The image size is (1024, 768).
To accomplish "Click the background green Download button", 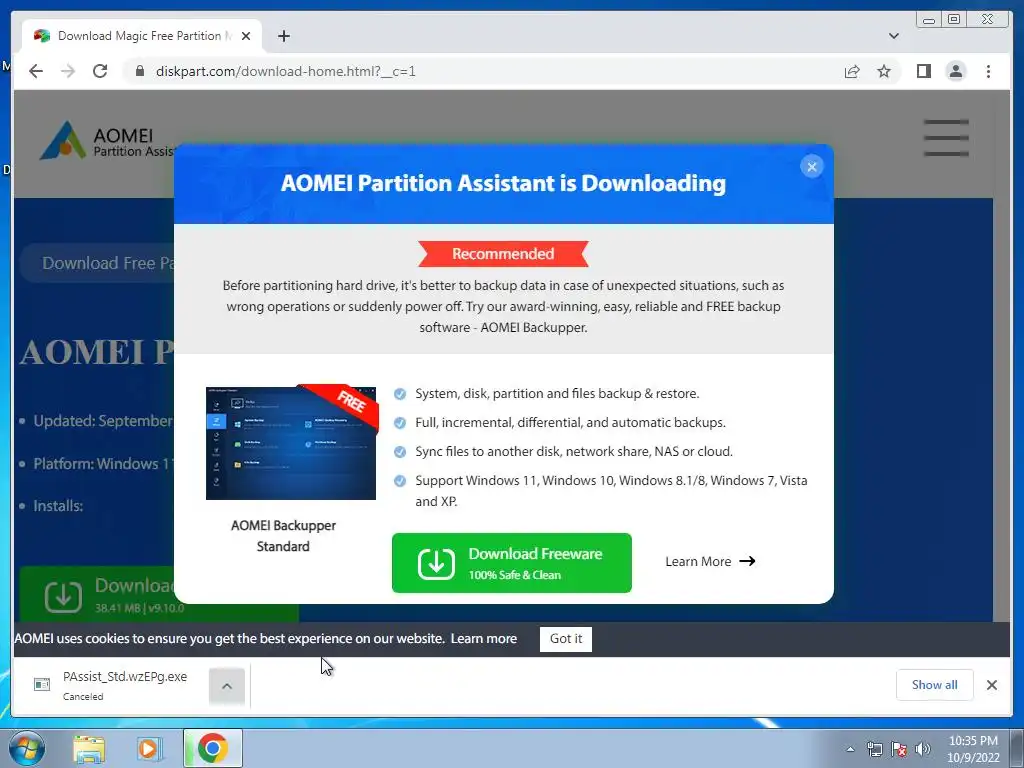I will point(159,594).
